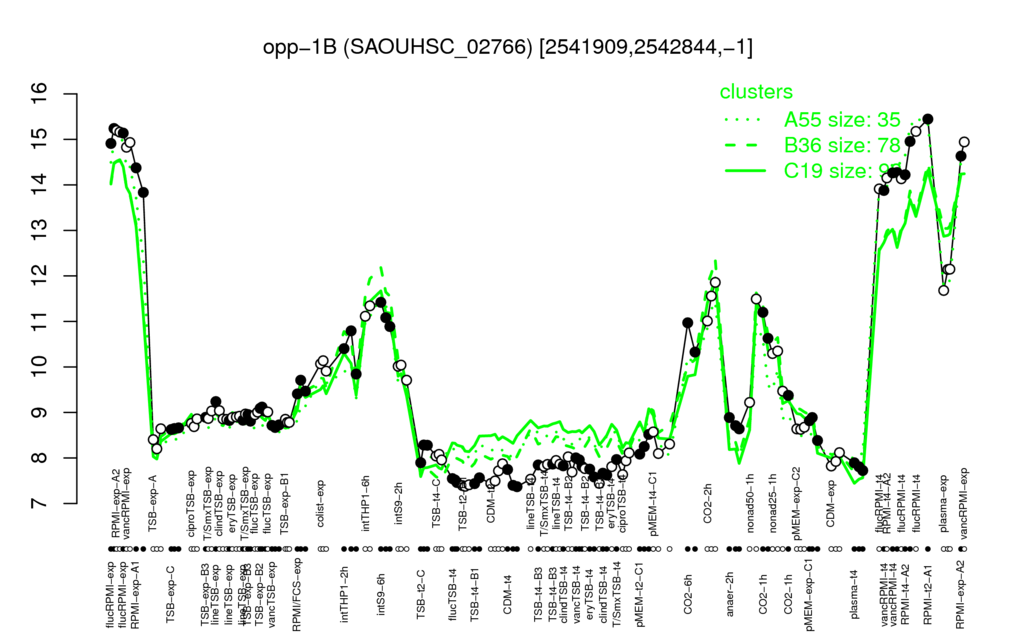Click y-axis tick label 13
1024x640 pixels.
point(40,231)
